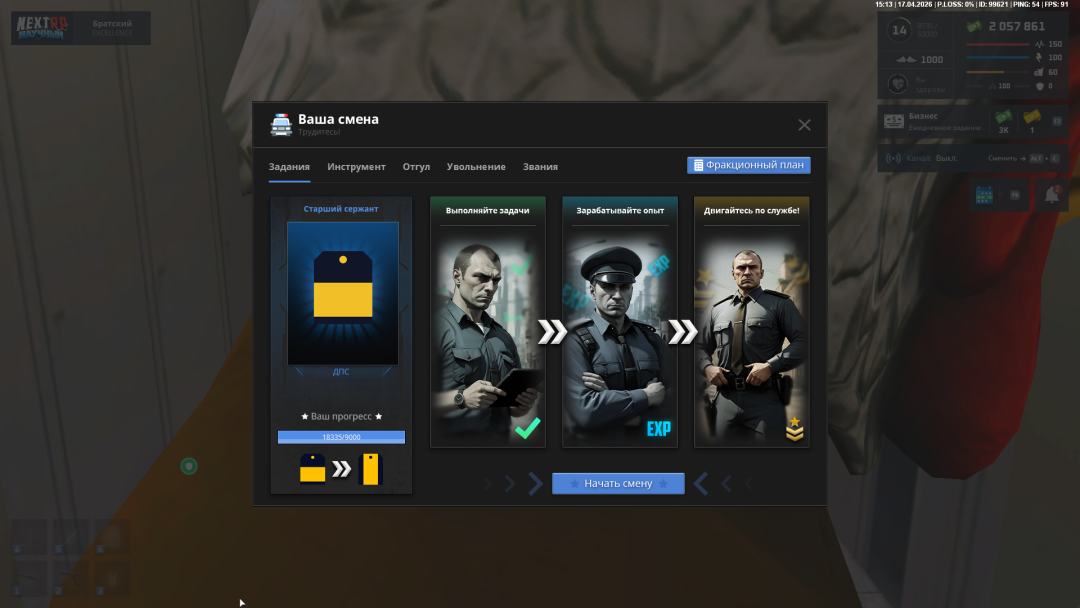Click the current rank epaulette icon under progress
1080x608 pixels.
click(x=313, y=468)
